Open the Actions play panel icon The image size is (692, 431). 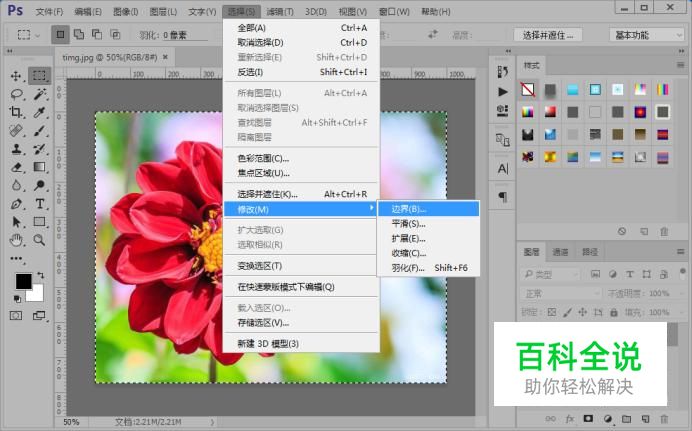click(503, 92)
